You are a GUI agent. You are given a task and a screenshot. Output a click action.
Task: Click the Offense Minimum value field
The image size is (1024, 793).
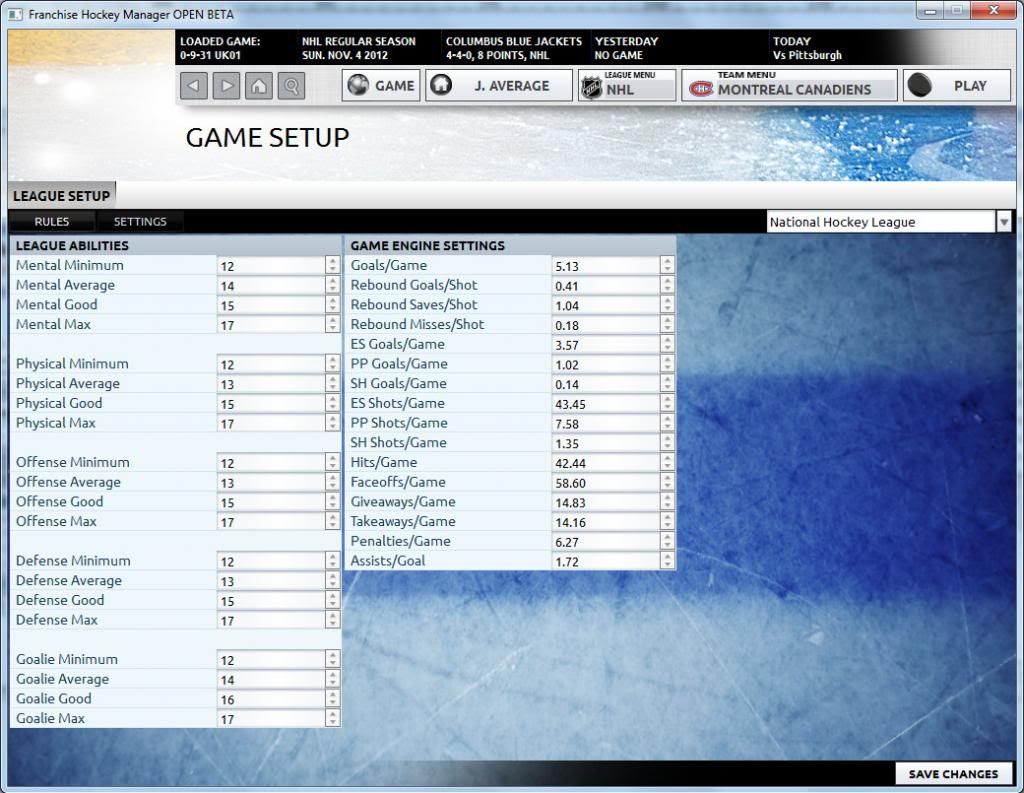(x=271, y=462)
